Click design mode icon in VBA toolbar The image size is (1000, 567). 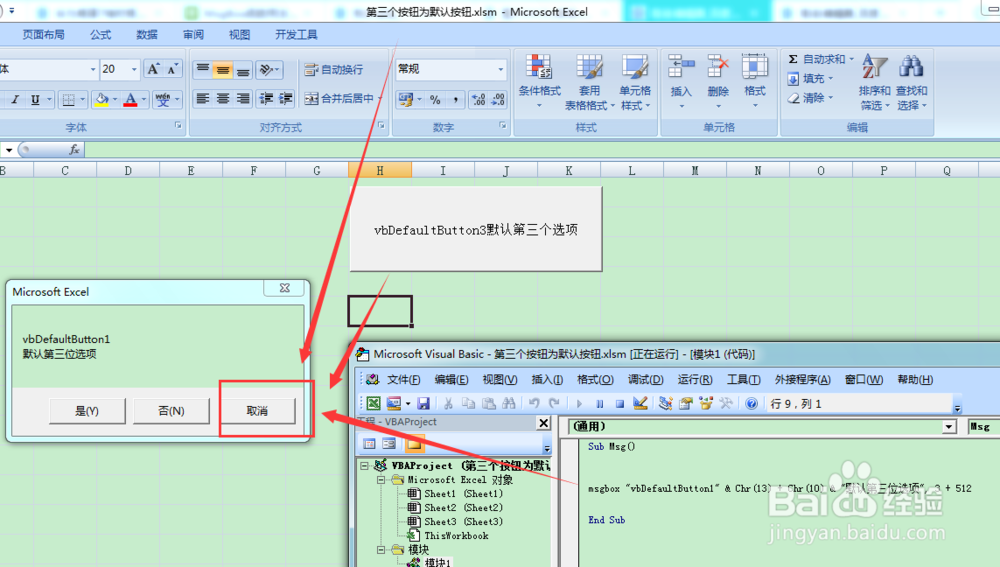click(640, 403)
